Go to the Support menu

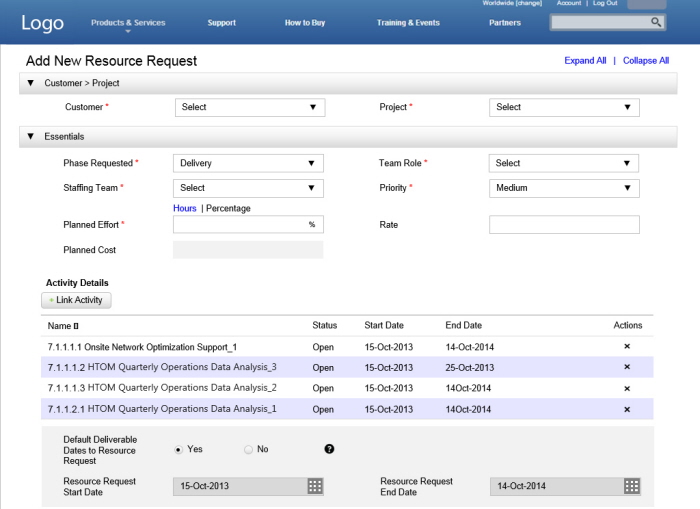(221, 23)
